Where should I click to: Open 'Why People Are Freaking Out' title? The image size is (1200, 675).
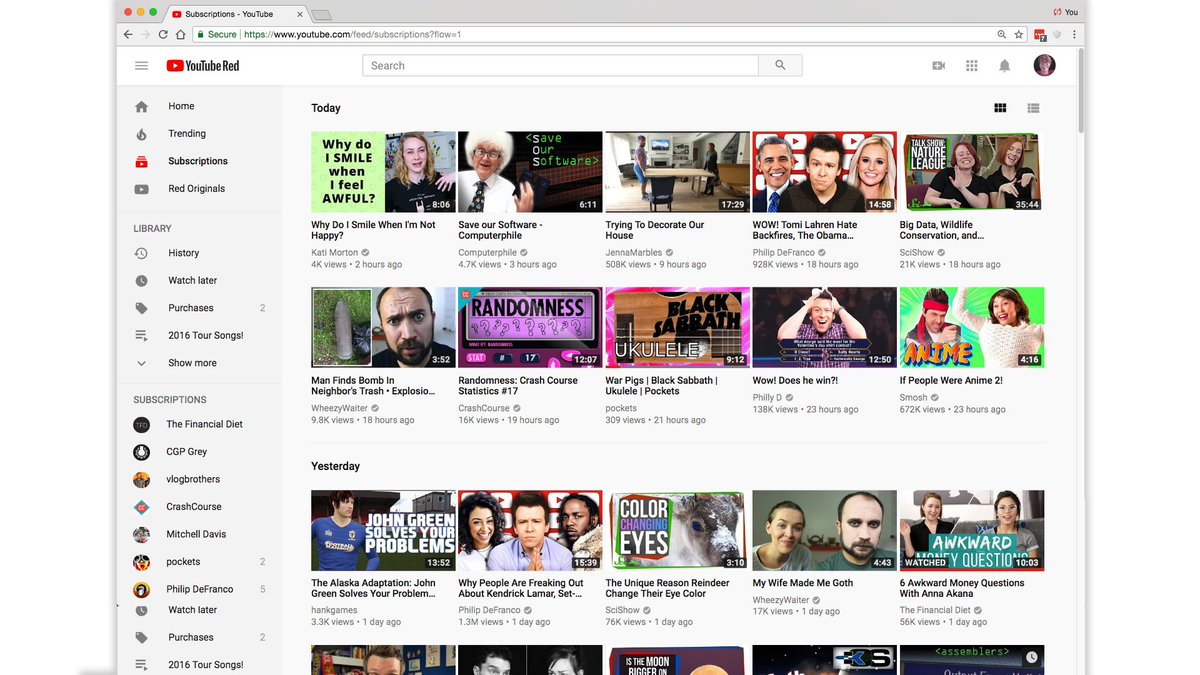(x=521, y=588)
